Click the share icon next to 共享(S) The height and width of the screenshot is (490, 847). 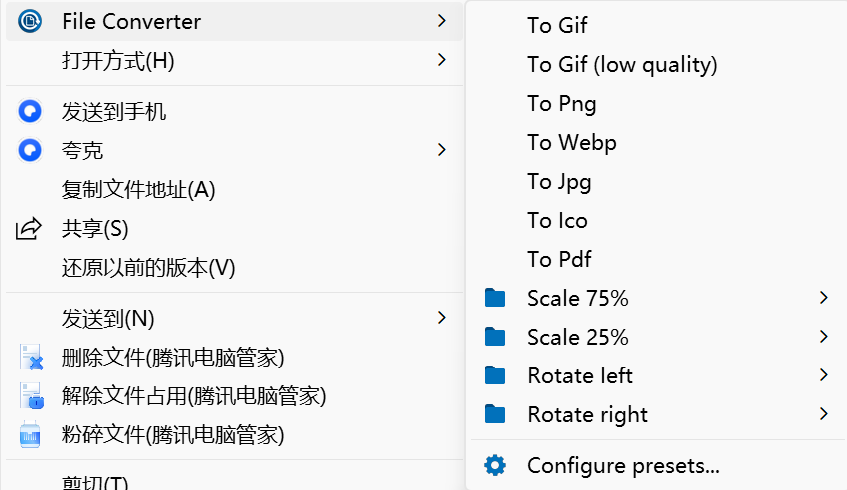click(30, 228)
